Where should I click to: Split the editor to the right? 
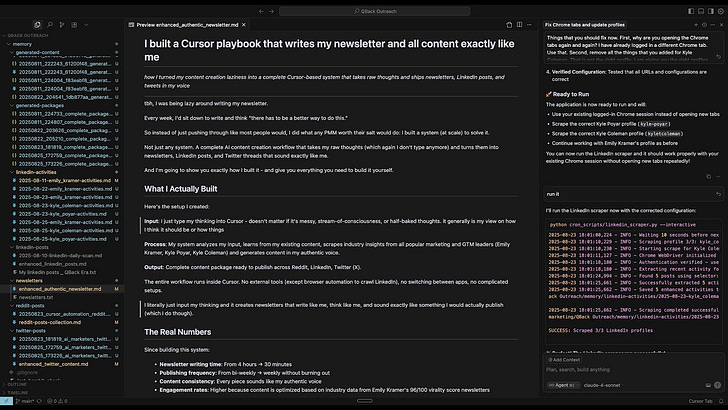[x=520, y=25]
